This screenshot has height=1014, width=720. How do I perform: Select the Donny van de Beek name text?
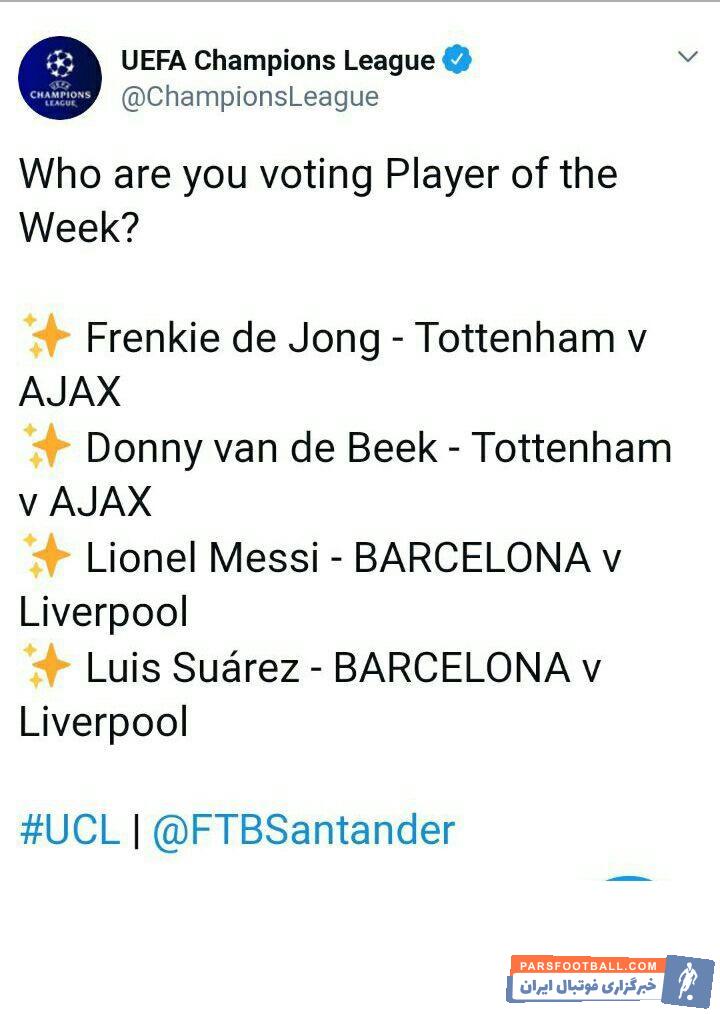click(x=261, y=448)
